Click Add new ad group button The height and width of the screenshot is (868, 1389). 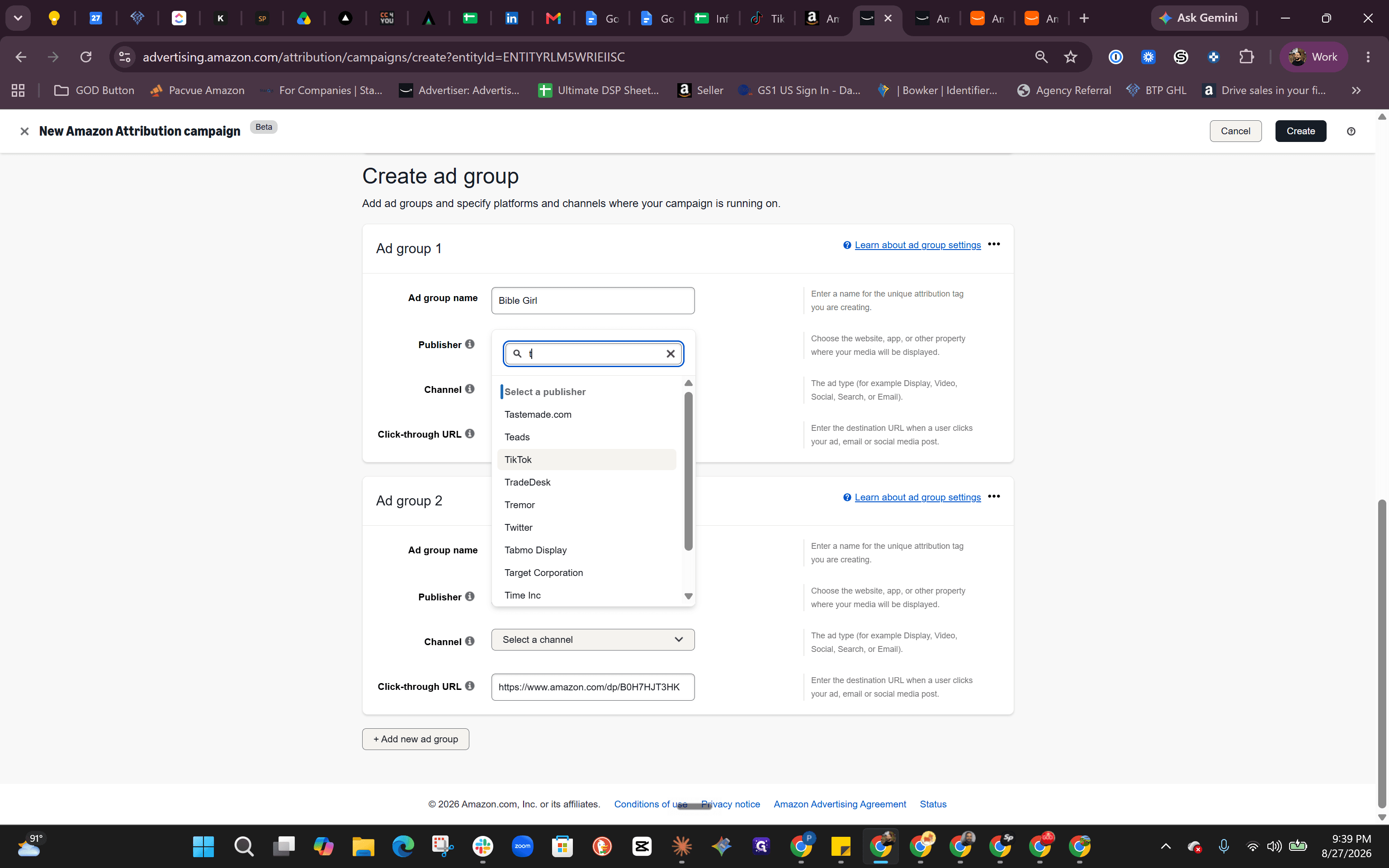pos(416,739)
